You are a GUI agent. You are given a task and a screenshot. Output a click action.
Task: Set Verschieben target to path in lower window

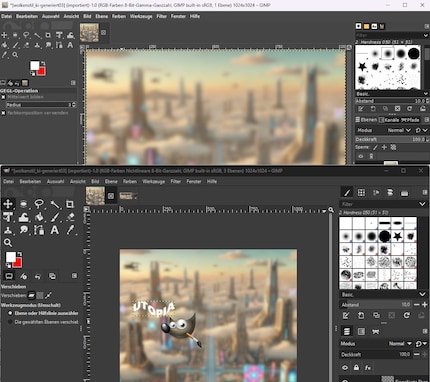point(49,295)
